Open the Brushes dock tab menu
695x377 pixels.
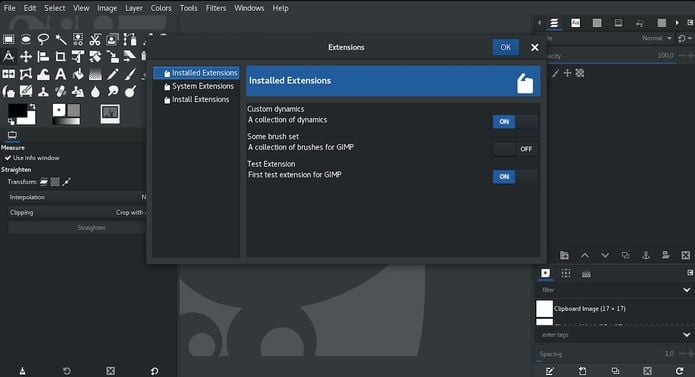(690, 273)
